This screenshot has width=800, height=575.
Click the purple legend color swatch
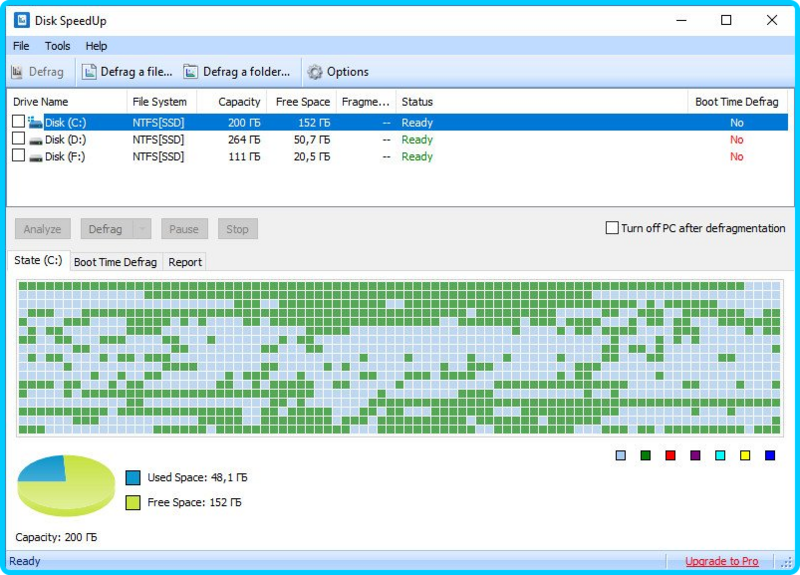695,455
